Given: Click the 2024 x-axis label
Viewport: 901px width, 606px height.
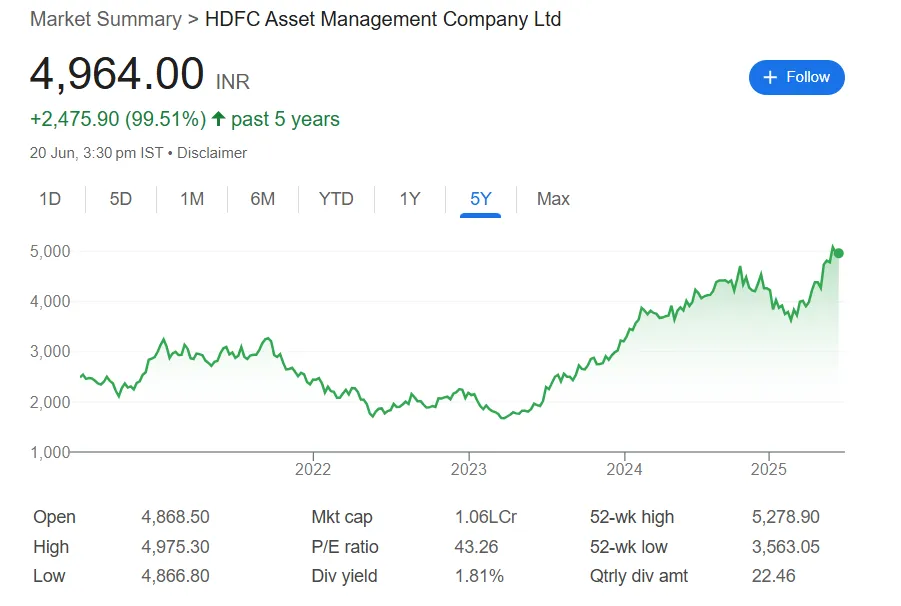Looking at the screenshot, I should pos(624,469).
